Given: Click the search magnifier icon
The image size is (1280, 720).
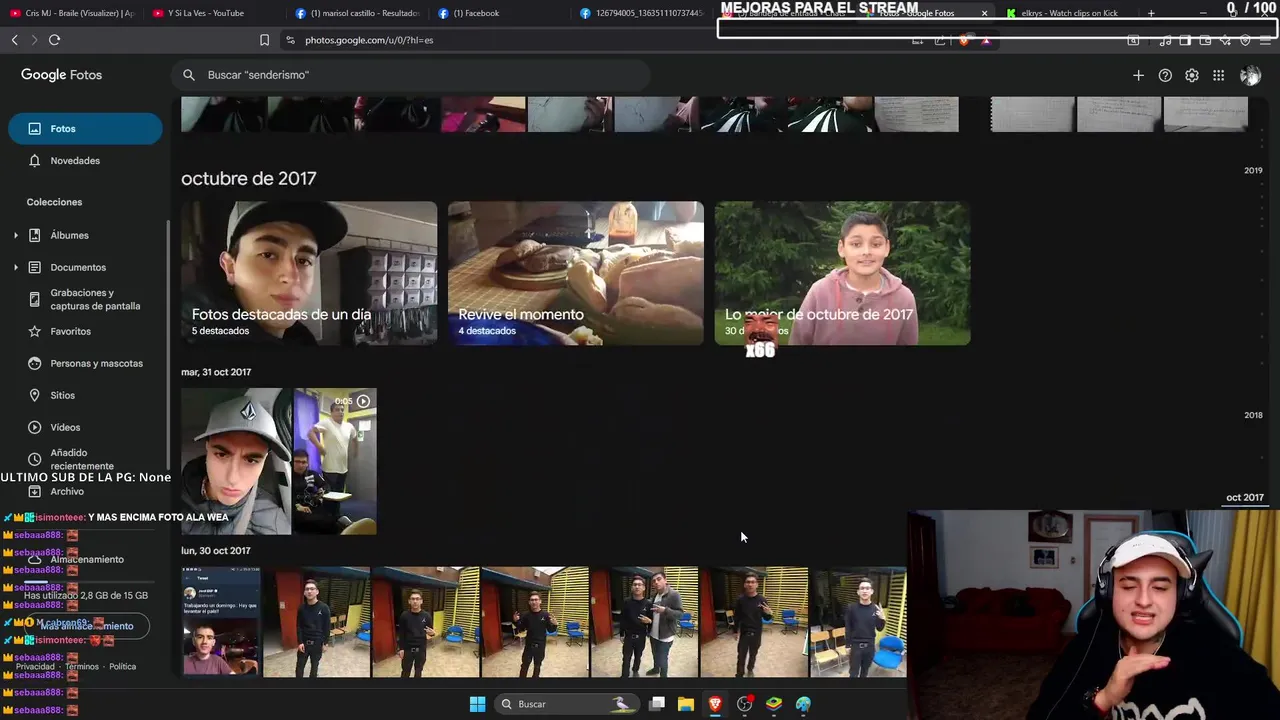Looking at the screenshot, I should click(188, 75).
